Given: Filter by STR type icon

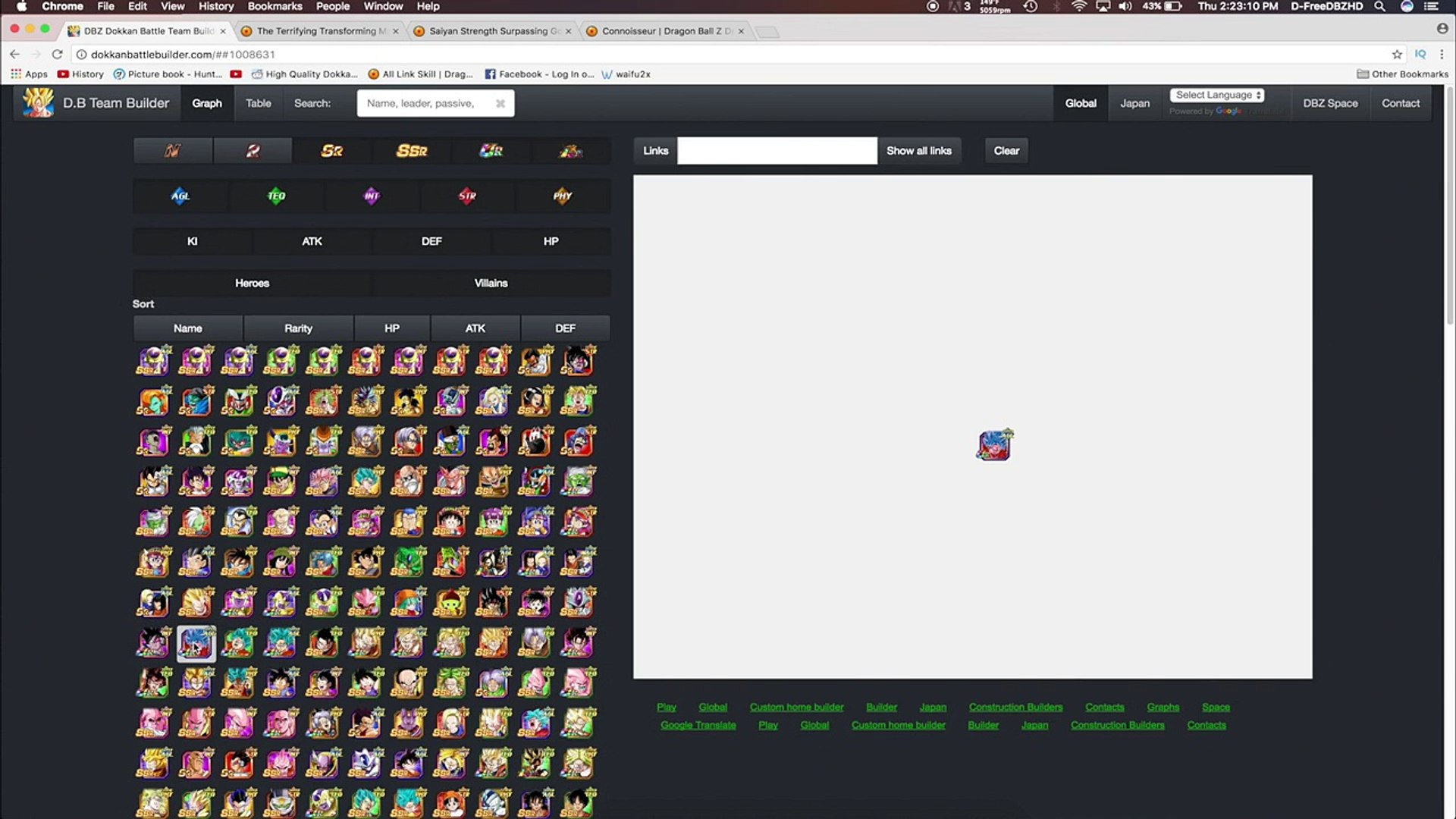Looking at the screenshot, I should (x=467, y=196).
